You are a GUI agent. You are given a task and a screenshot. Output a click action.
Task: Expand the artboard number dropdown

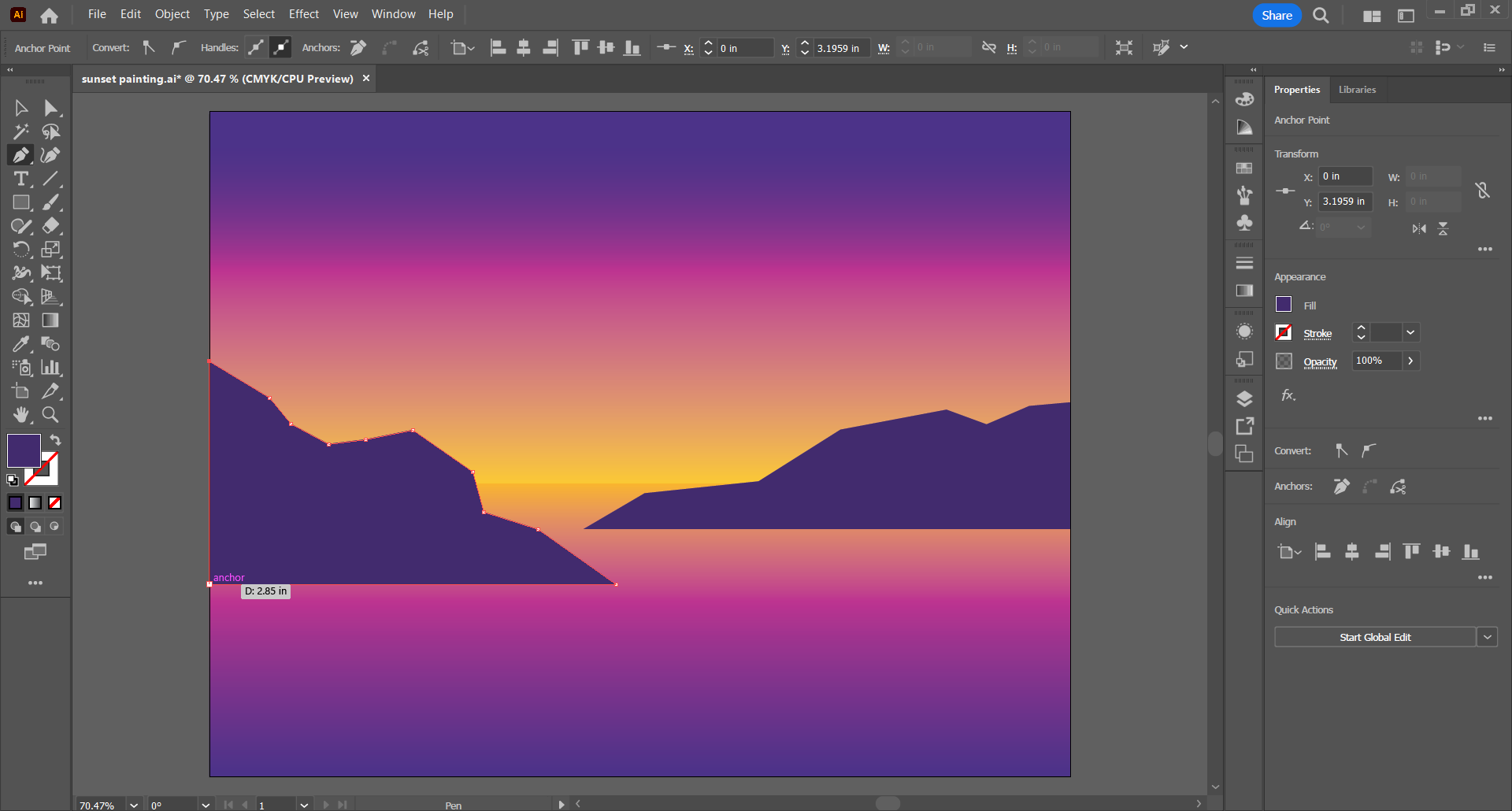[x=304, y=805]
